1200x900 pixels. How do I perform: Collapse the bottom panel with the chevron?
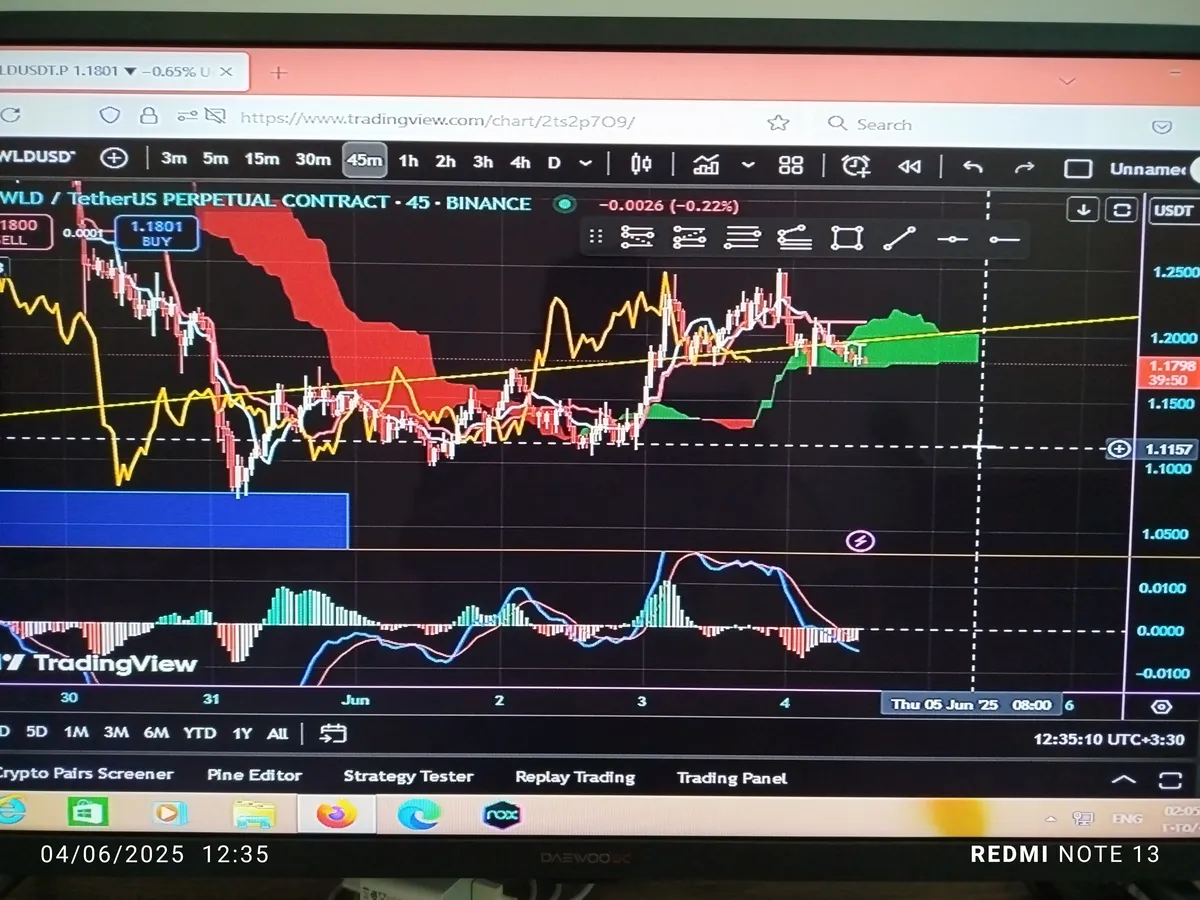tap(1124, 780)
